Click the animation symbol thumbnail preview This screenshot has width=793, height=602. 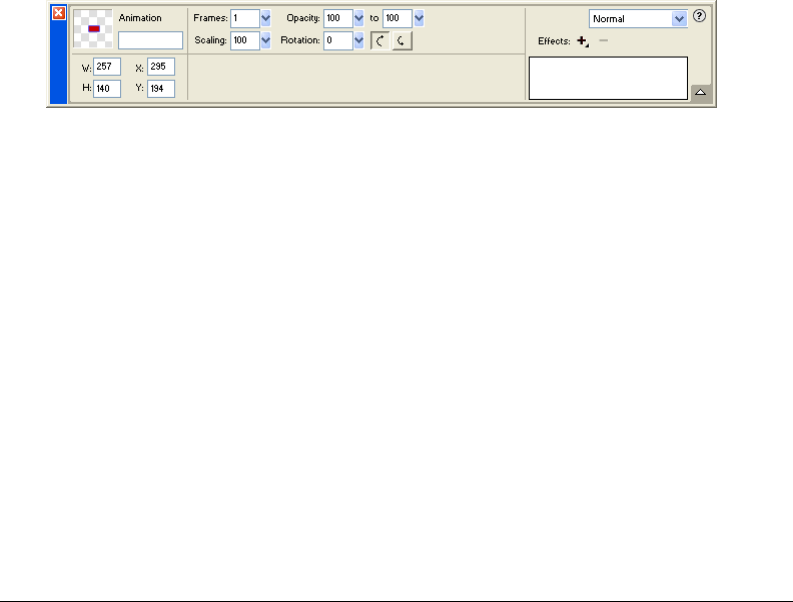93,28
